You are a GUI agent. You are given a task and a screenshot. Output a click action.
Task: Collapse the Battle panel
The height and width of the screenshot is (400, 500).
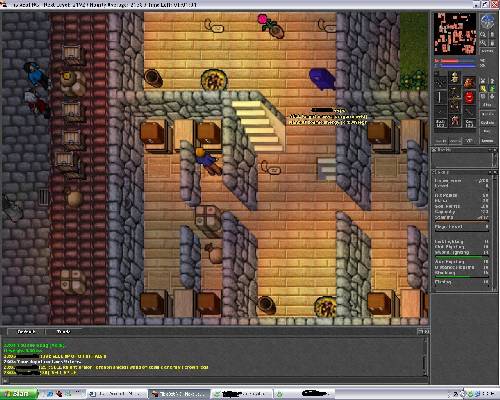[490, 150]
